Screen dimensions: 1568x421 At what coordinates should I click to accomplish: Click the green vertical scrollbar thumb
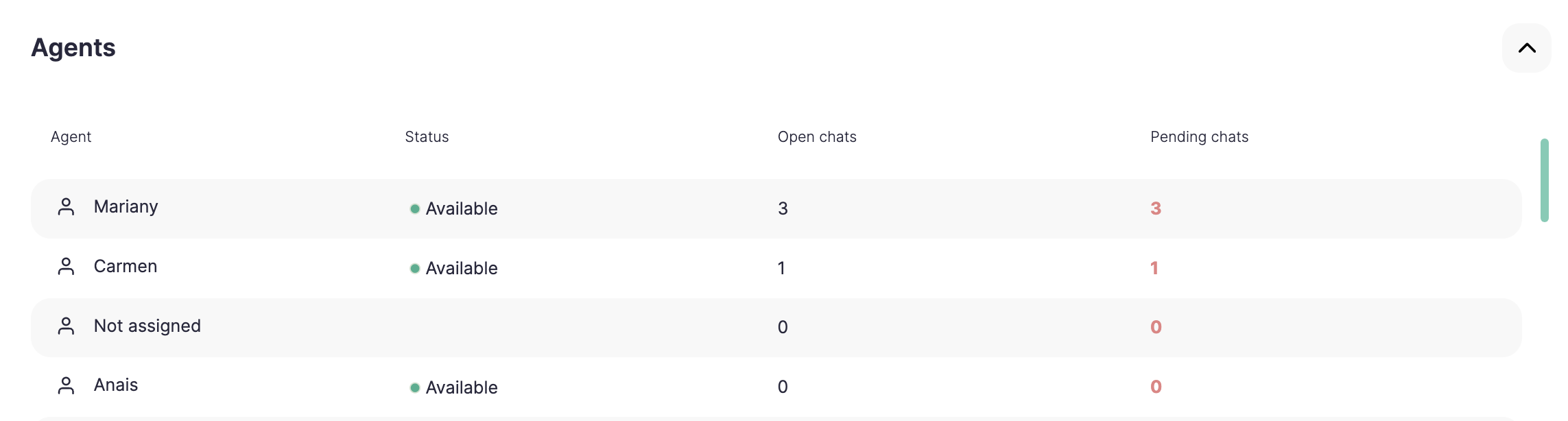click(1544, 180)
